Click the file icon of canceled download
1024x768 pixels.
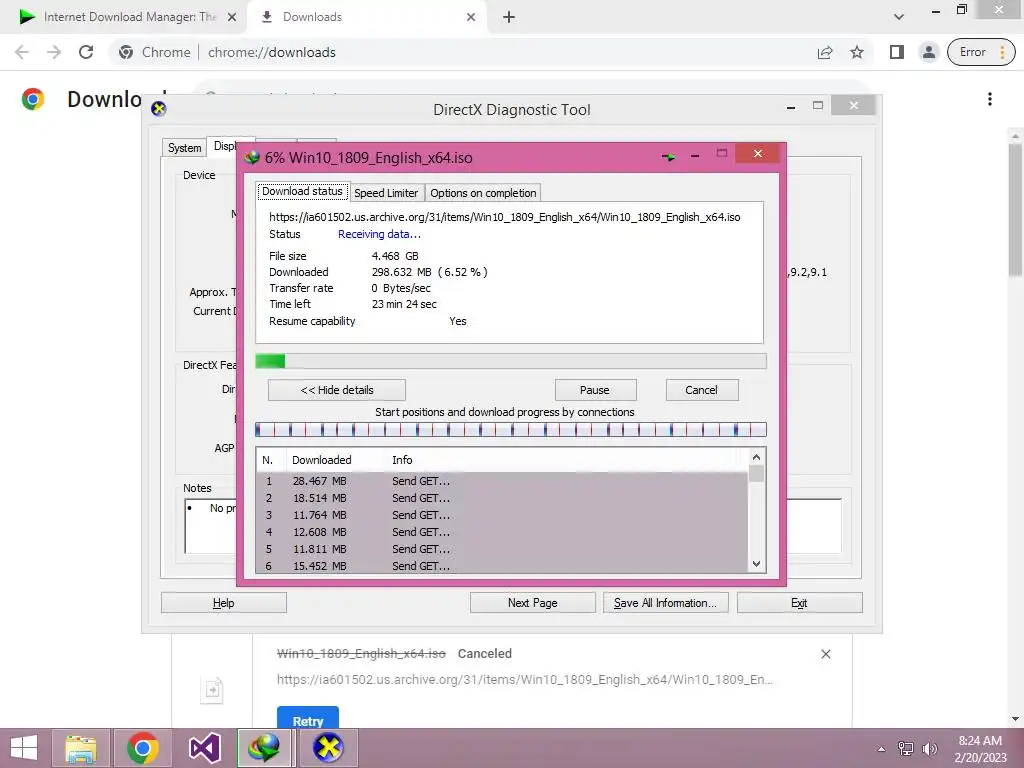(212, 690)
